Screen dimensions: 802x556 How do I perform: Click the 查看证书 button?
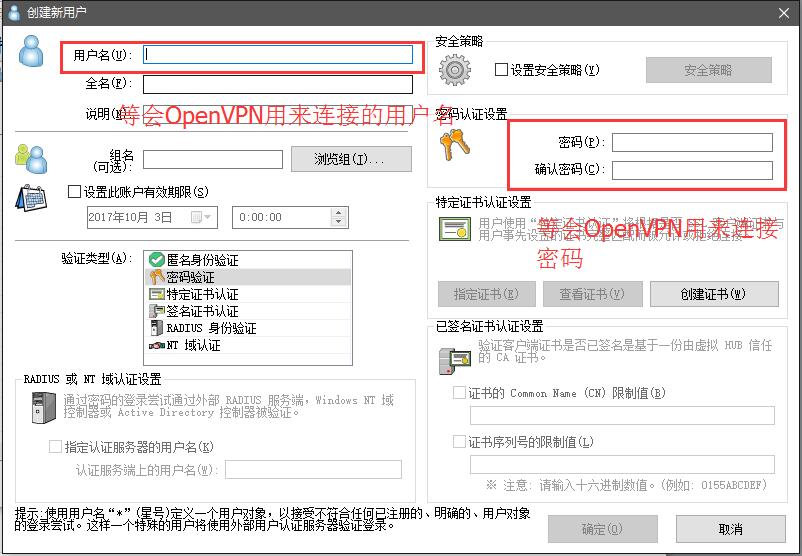tap(592, 294)
